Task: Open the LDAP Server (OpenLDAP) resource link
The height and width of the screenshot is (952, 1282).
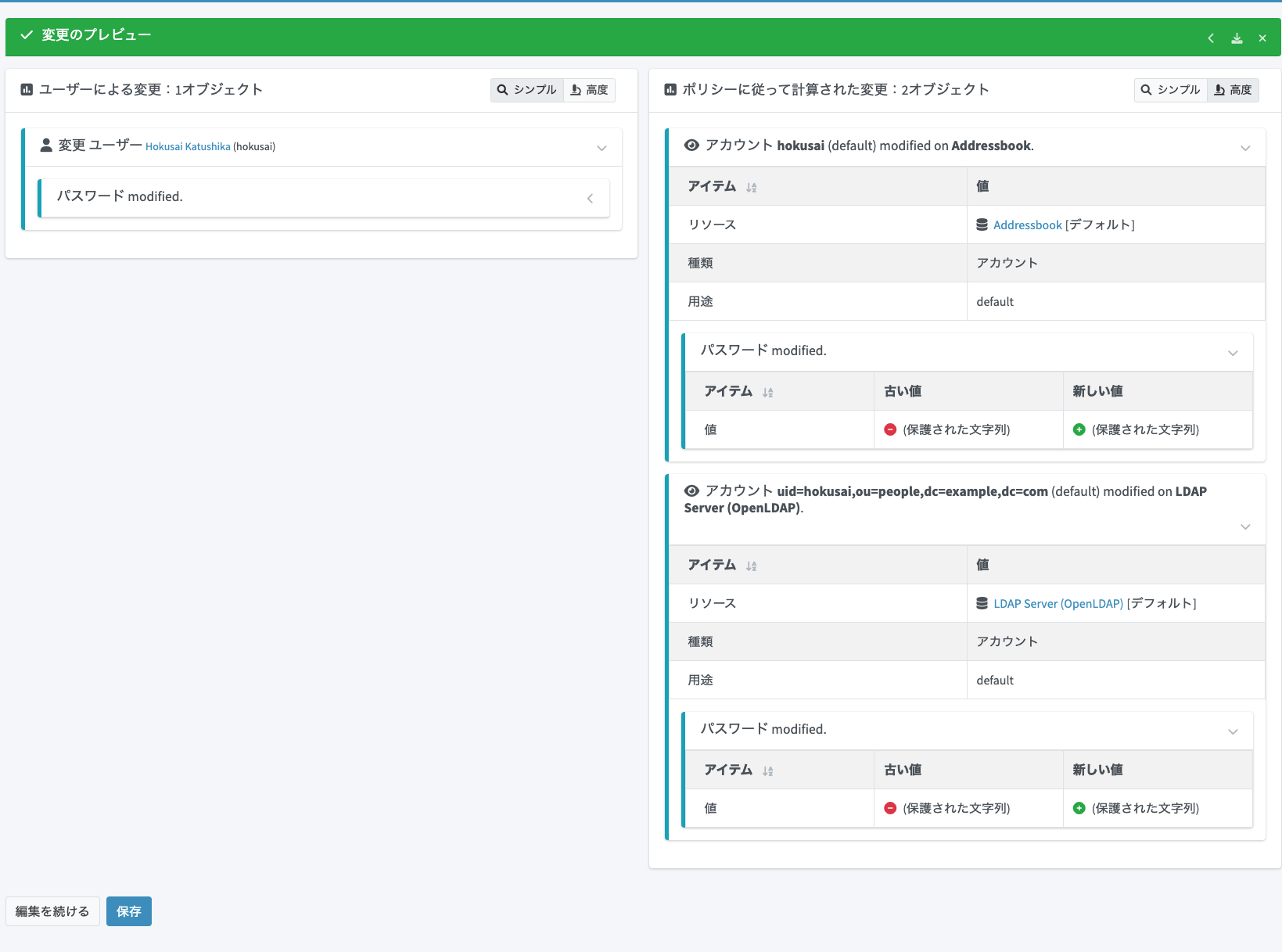Action: point(1058,604)
